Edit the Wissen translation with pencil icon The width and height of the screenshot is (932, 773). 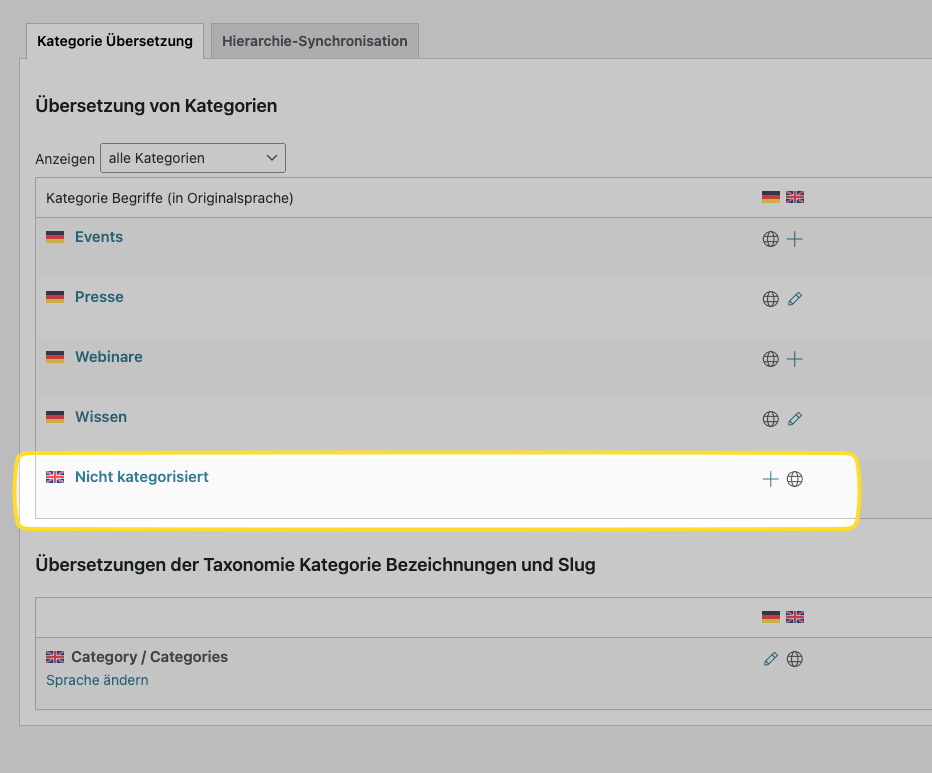pos(795,419)
